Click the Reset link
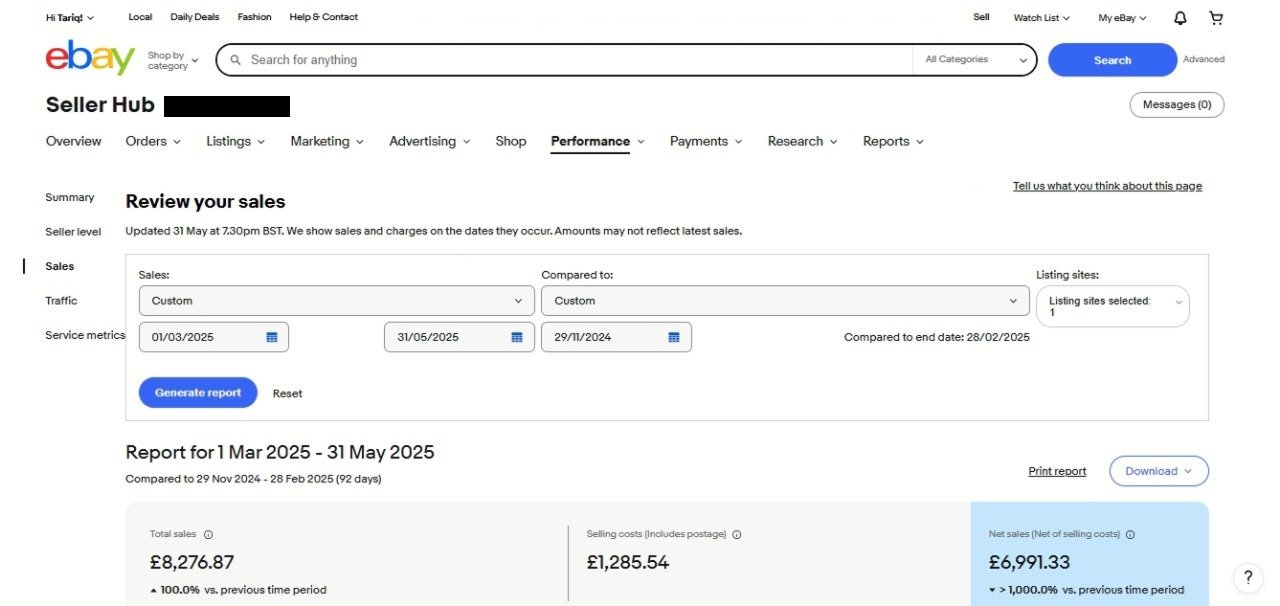This screenshot has height=606, width=1280. [287, 394]
